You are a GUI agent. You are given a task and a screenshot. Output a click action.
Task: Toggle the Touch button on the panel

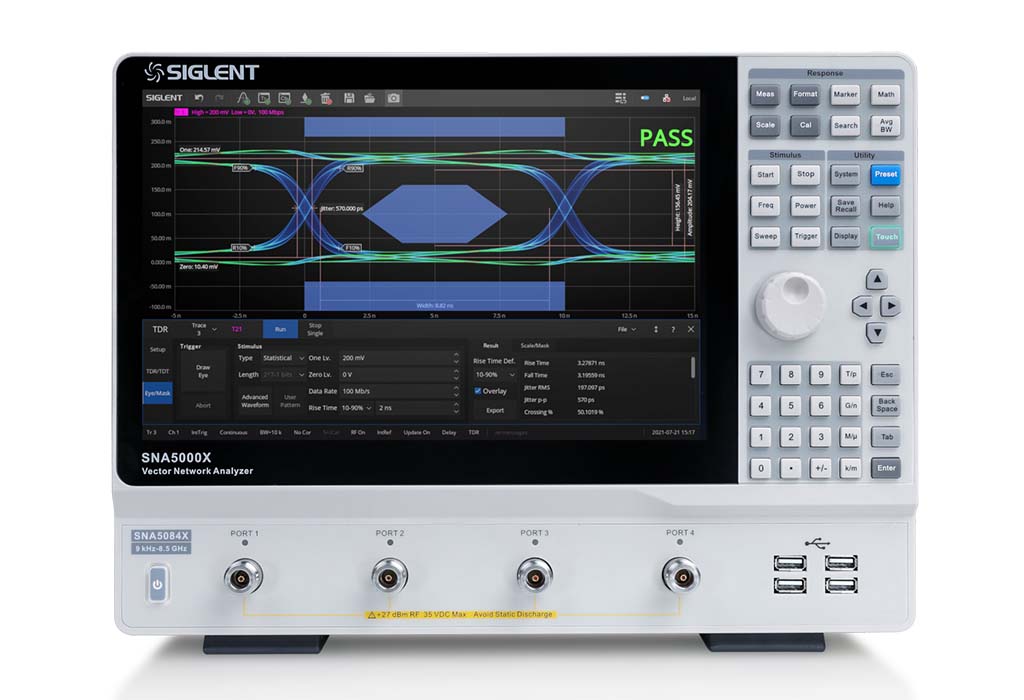point(885,237)
